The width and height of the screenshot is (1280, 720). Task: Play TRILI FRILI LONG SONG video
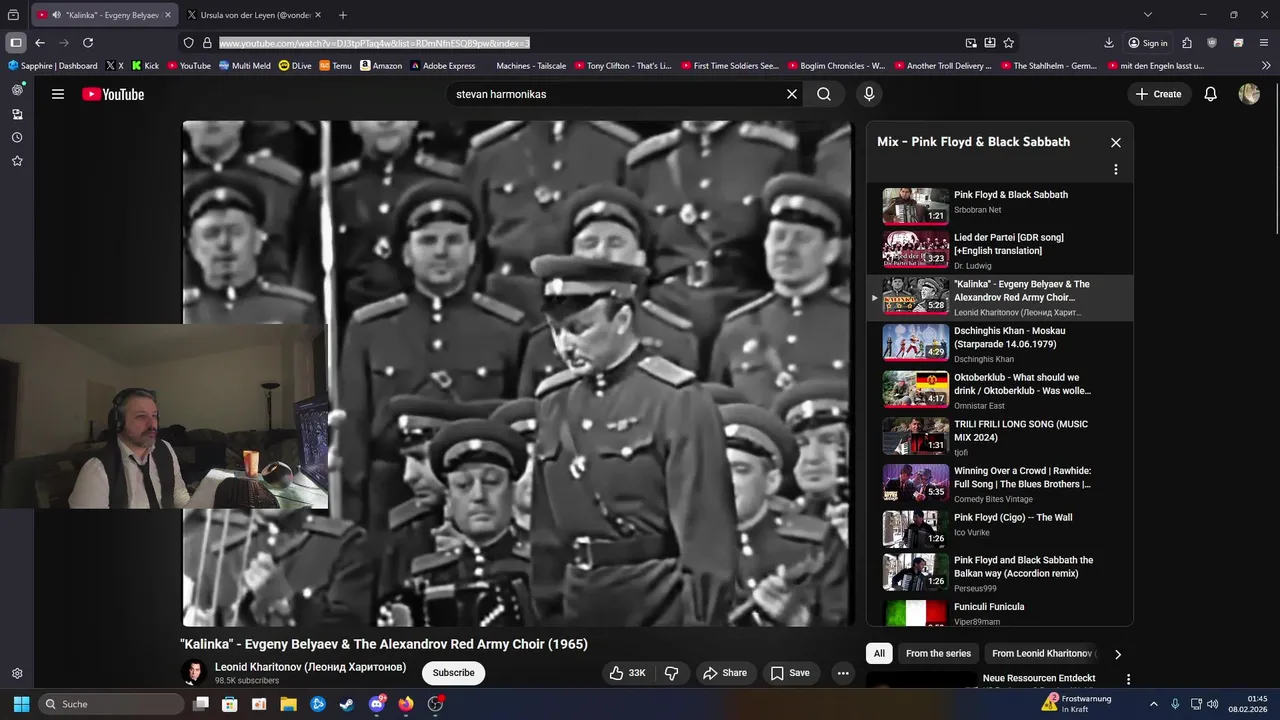pyautogui.click(x=1000, y=437)
